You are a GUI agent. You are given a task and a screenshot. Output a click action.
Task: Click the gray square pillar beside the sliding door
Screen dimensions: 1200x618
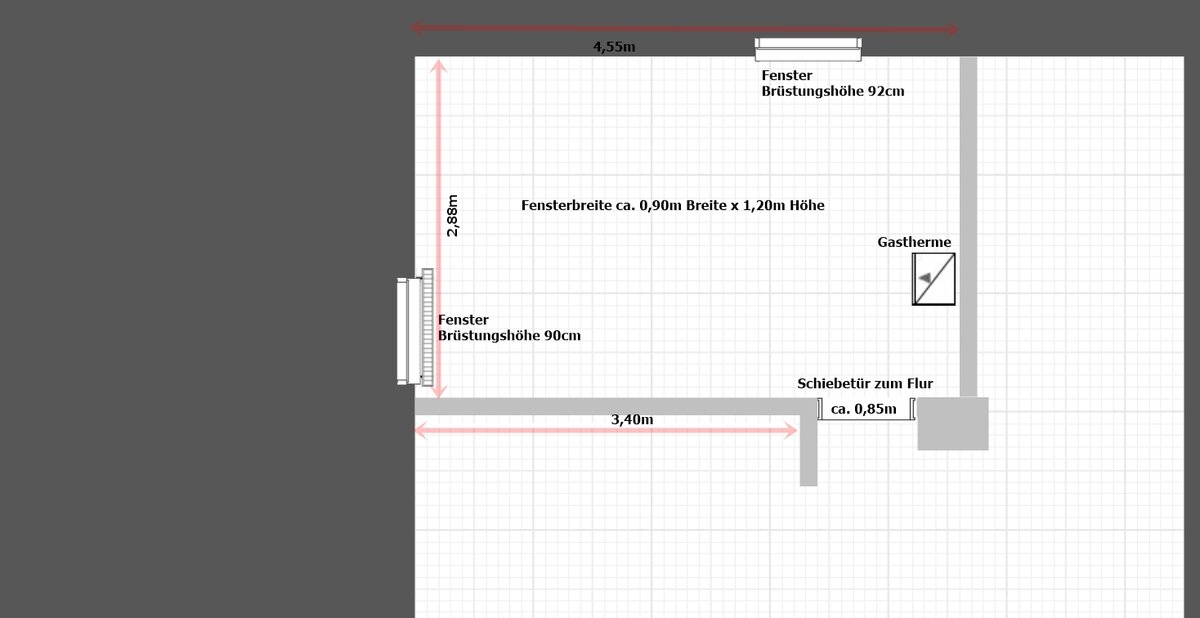[x=953, y=423]
